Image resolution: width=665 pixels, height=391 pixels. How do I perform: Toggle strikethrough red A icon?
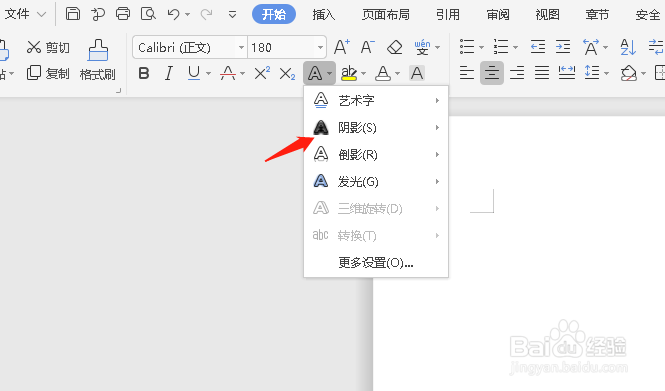pyautogui.click(x=228, y=73)
